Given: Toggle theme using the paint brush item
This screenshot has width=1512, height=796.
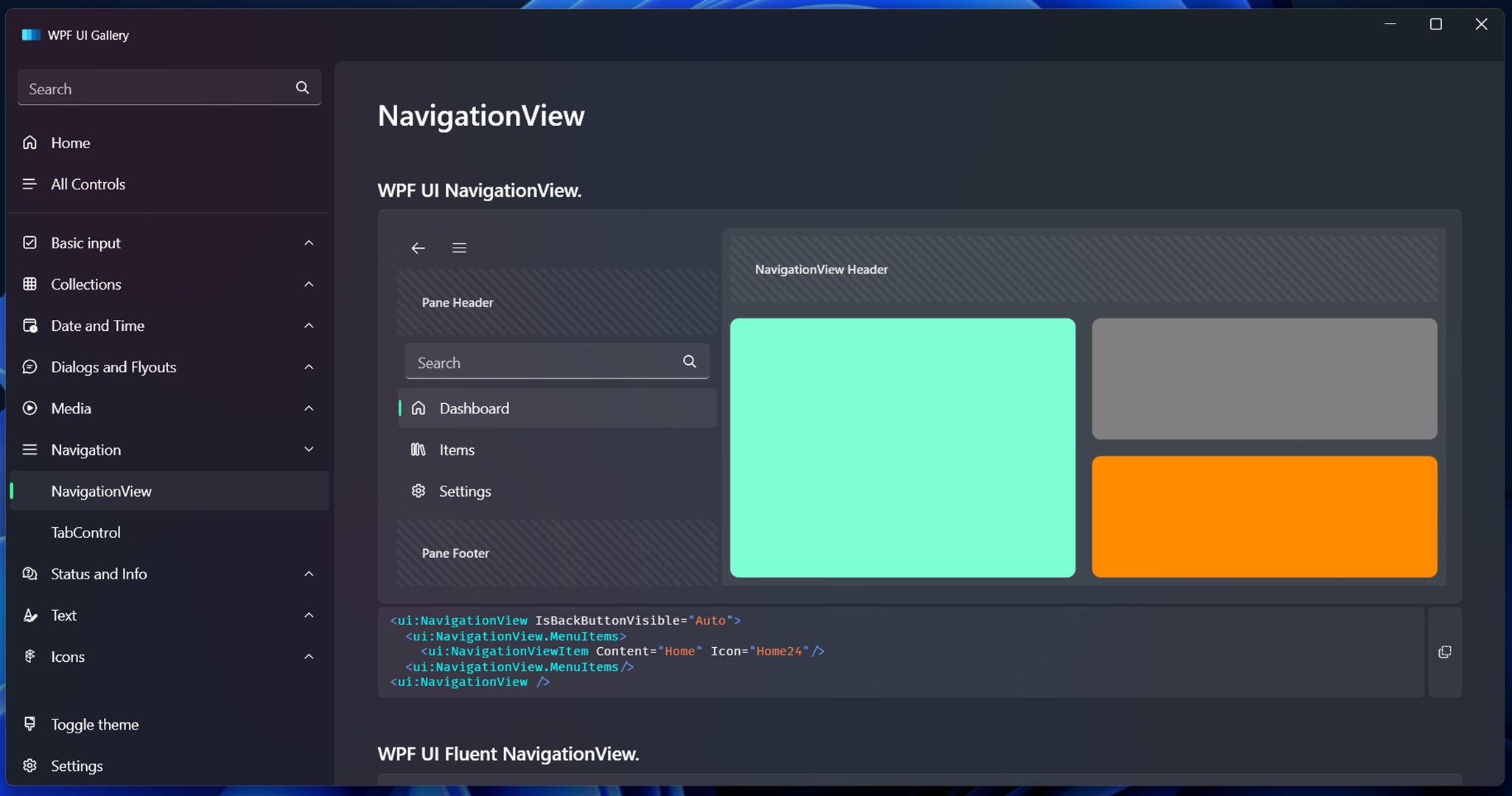Looking at the screenshot, I should (x=94, y=725).
